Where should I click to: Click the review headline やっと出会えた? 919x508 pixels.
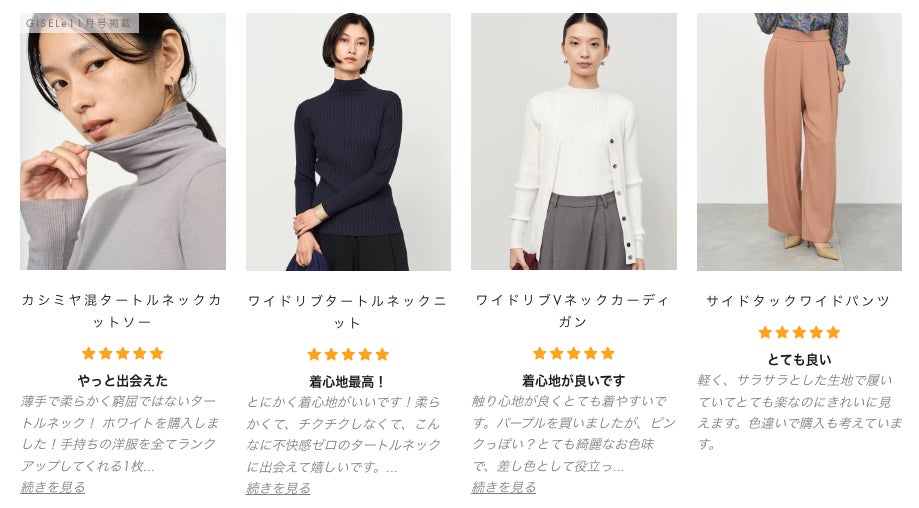click(x=122, y=381)
